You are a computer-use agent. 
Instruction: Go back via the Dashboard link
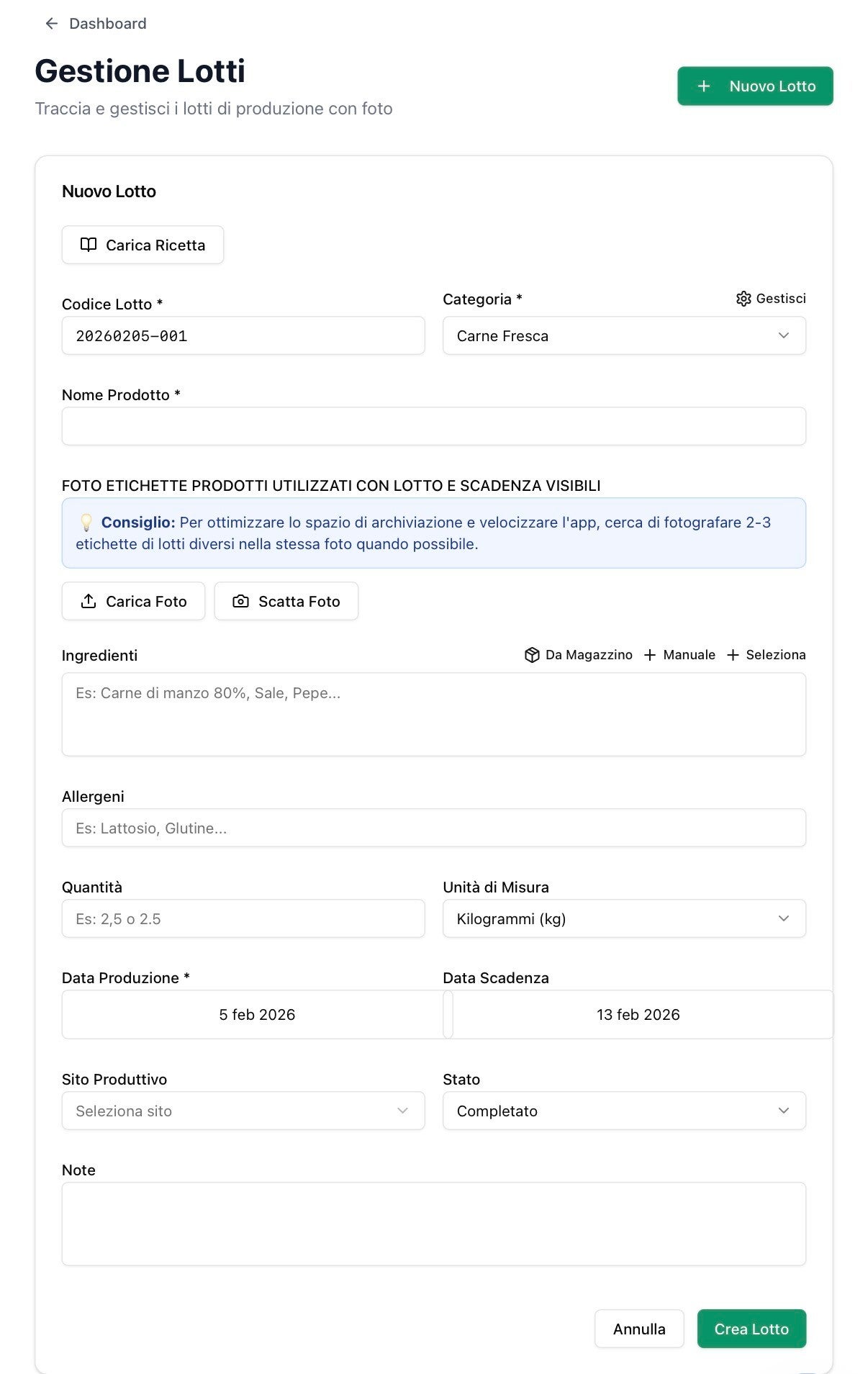click(107, 24)
